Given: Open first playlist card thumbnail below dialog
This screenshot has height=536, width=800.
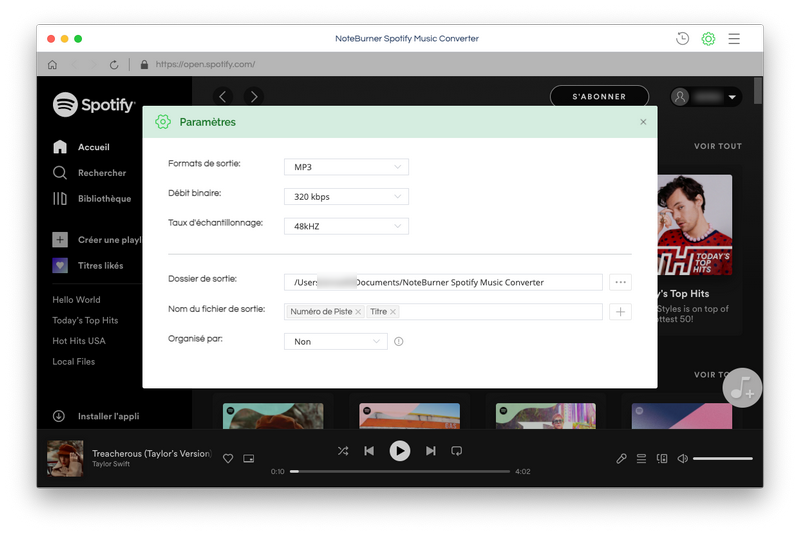Looking at the screenshot, I should (x=273, y=416).
